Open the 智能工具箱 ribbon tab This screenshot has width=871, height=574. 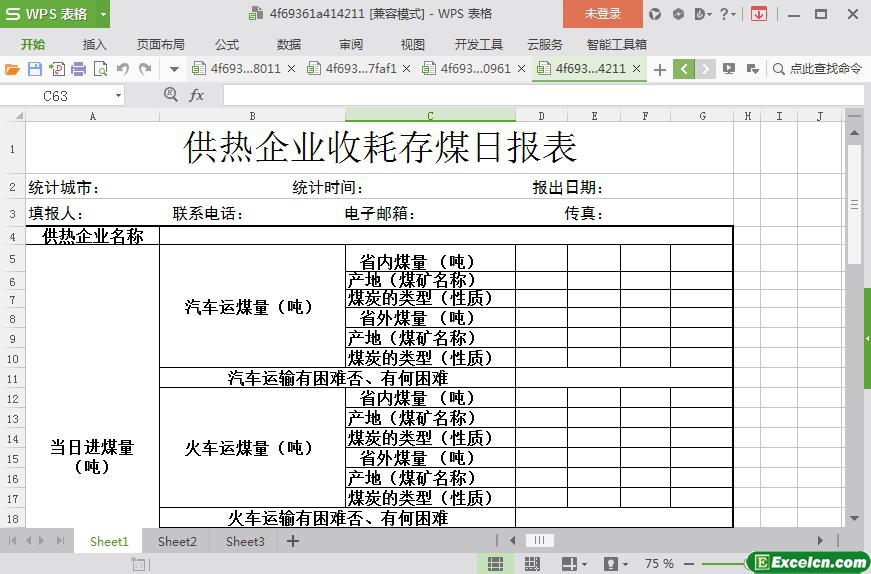coord(617,44)
